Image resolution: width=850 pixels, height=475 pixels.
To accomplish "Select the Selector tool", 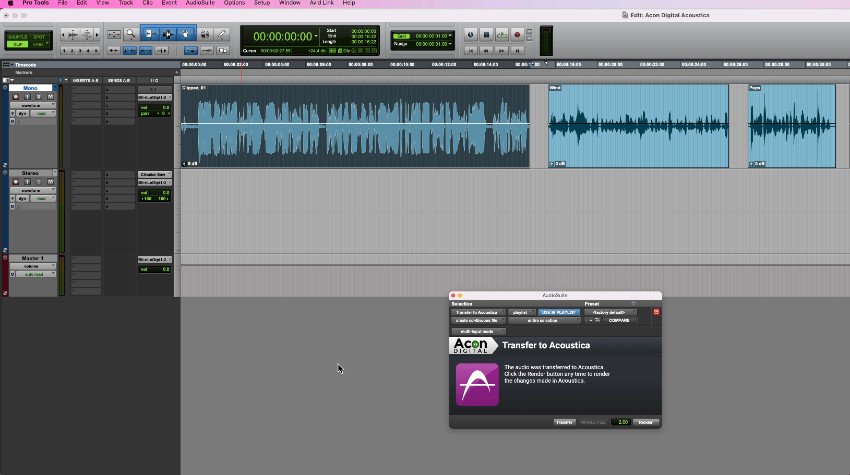I will point(168,35).
